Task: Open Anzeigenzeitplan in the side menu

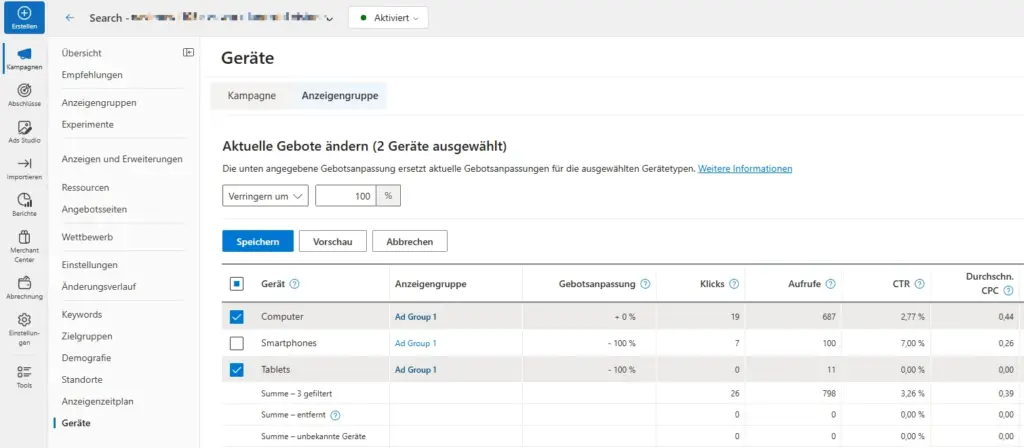Action: pos(97,401)
